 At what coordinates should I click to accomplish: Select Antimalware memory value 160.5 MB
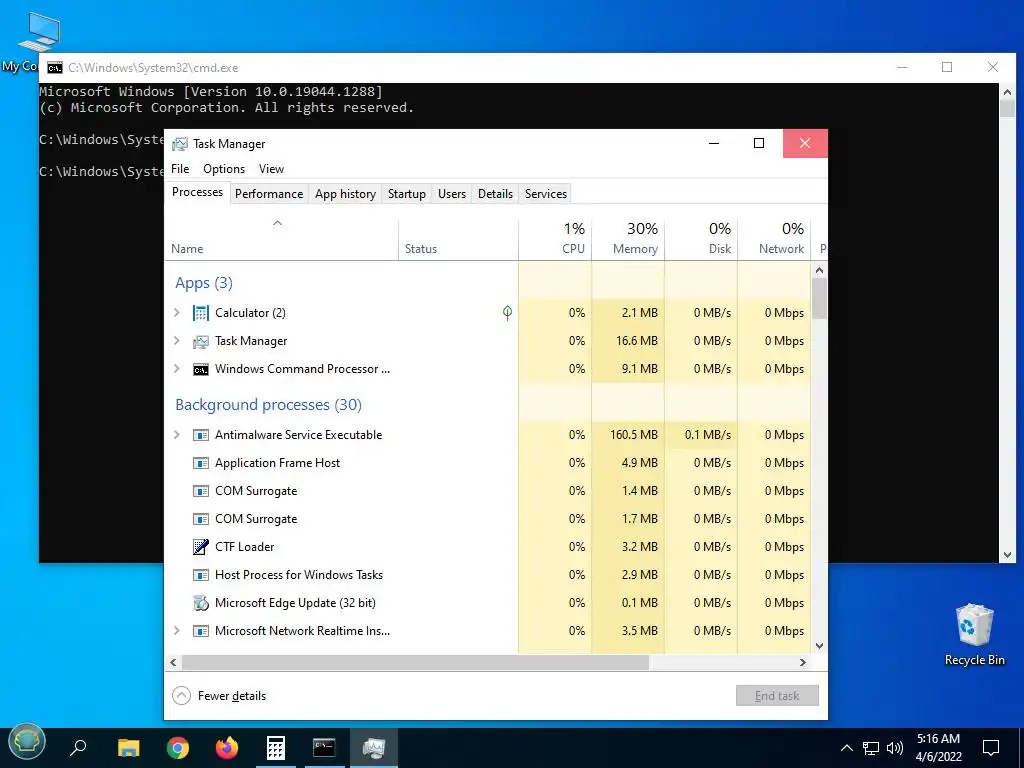(634, 435)
